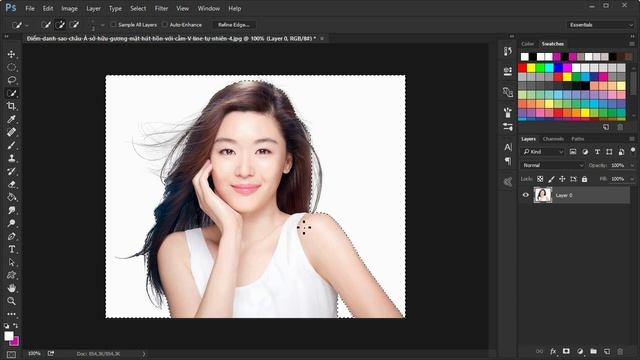This screenshot has width=640, height=360.
Task: Toggle Lock transparent pixels
Action: tap(540, 179)
